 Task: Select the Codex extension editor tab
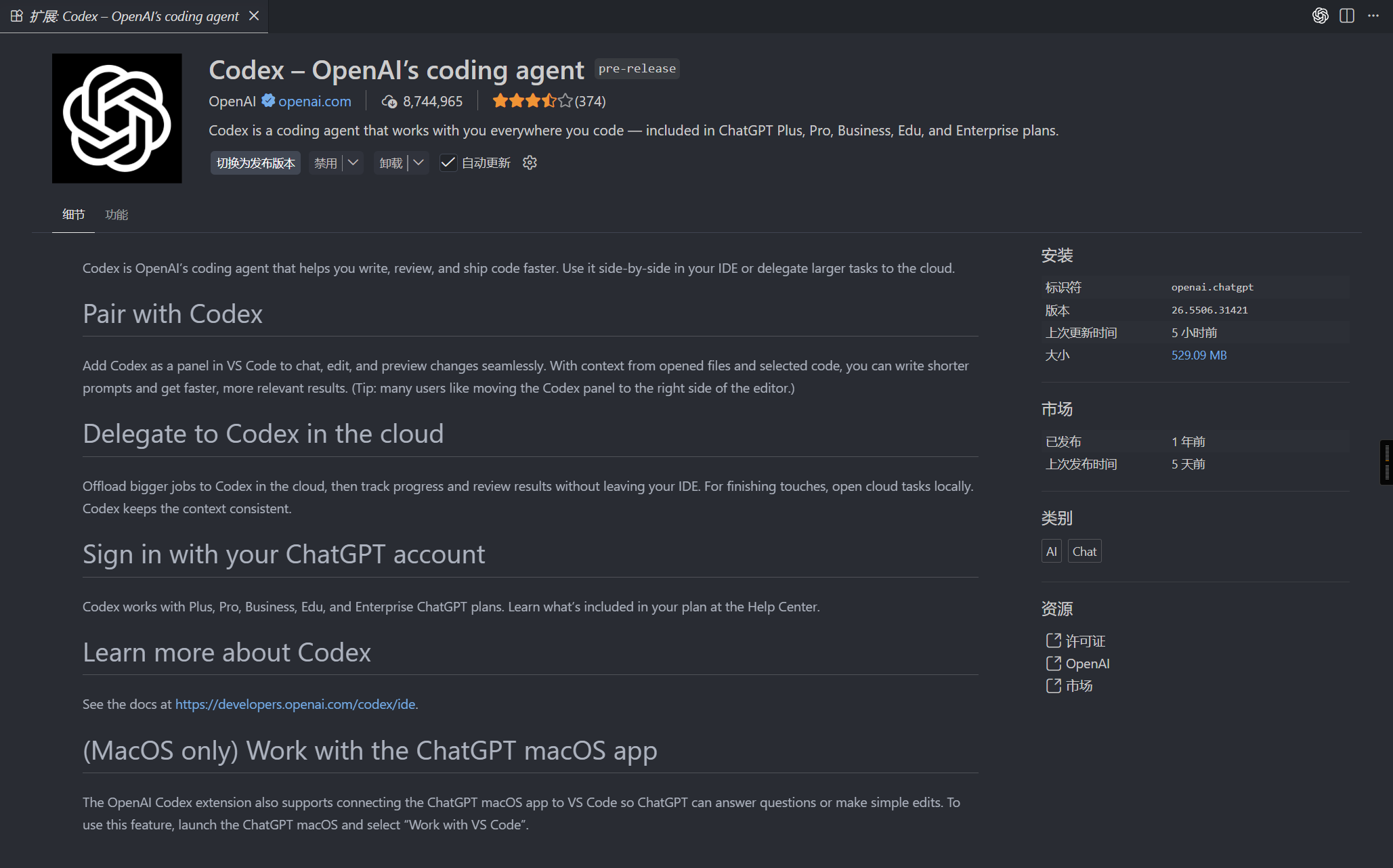134,16
